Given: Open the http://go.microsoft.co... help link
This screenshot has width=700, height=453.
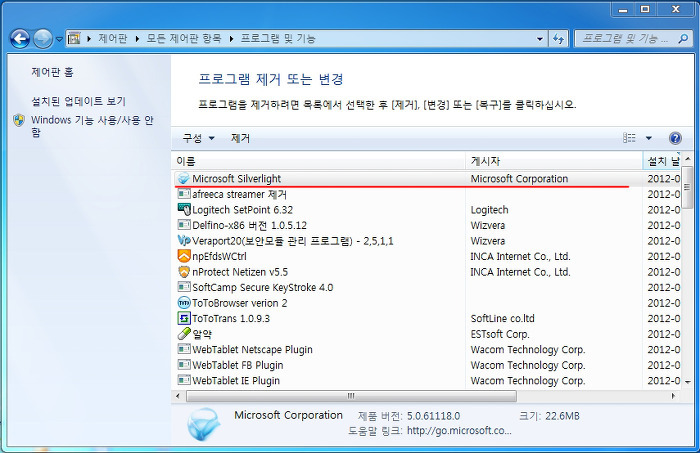Looking at the screenshot, I should pyautogui.click(x=459, y=431).
